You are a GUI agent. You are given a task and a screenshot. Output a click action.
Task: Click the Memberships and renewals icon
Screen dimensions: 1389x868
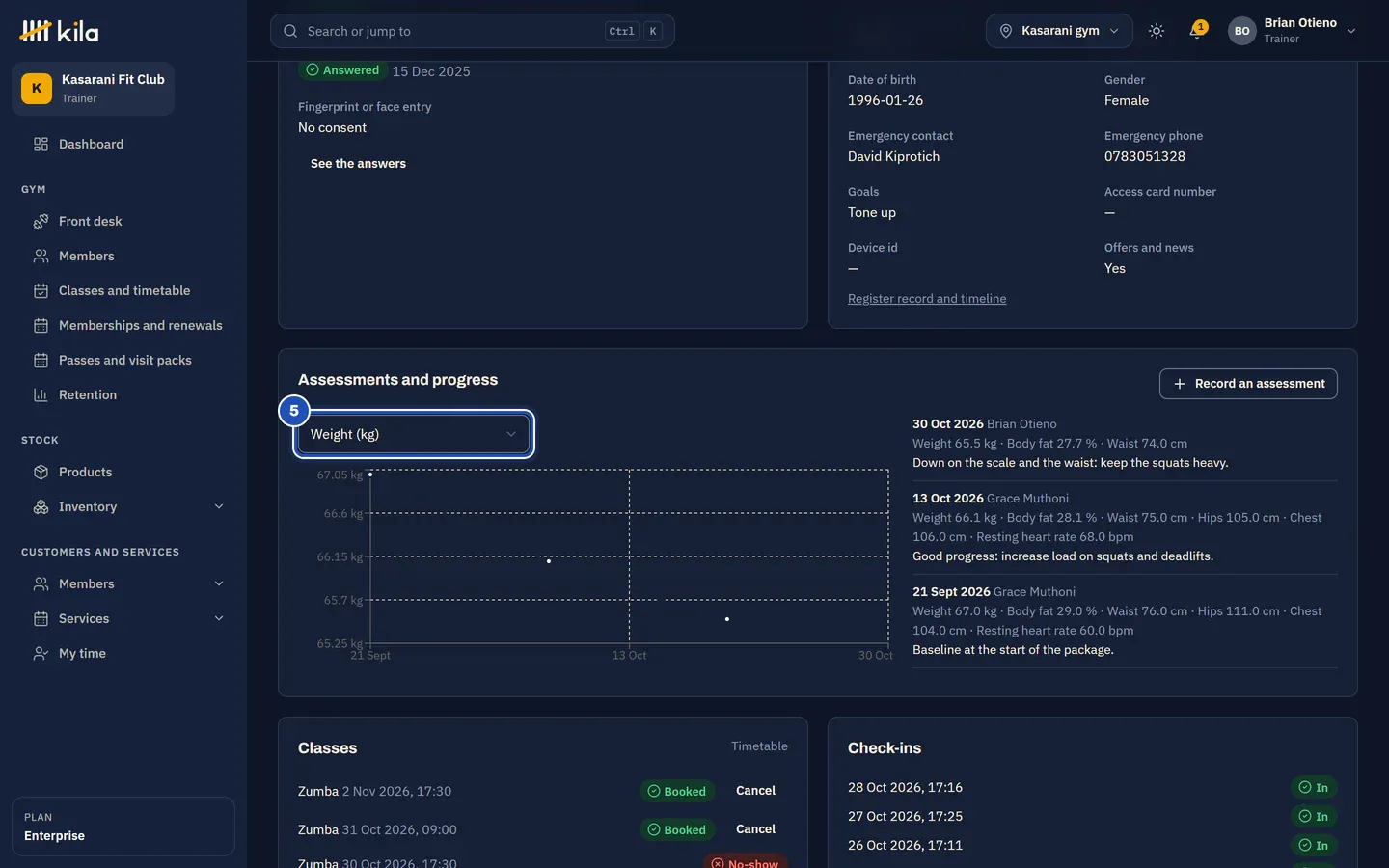pos(41,326)
